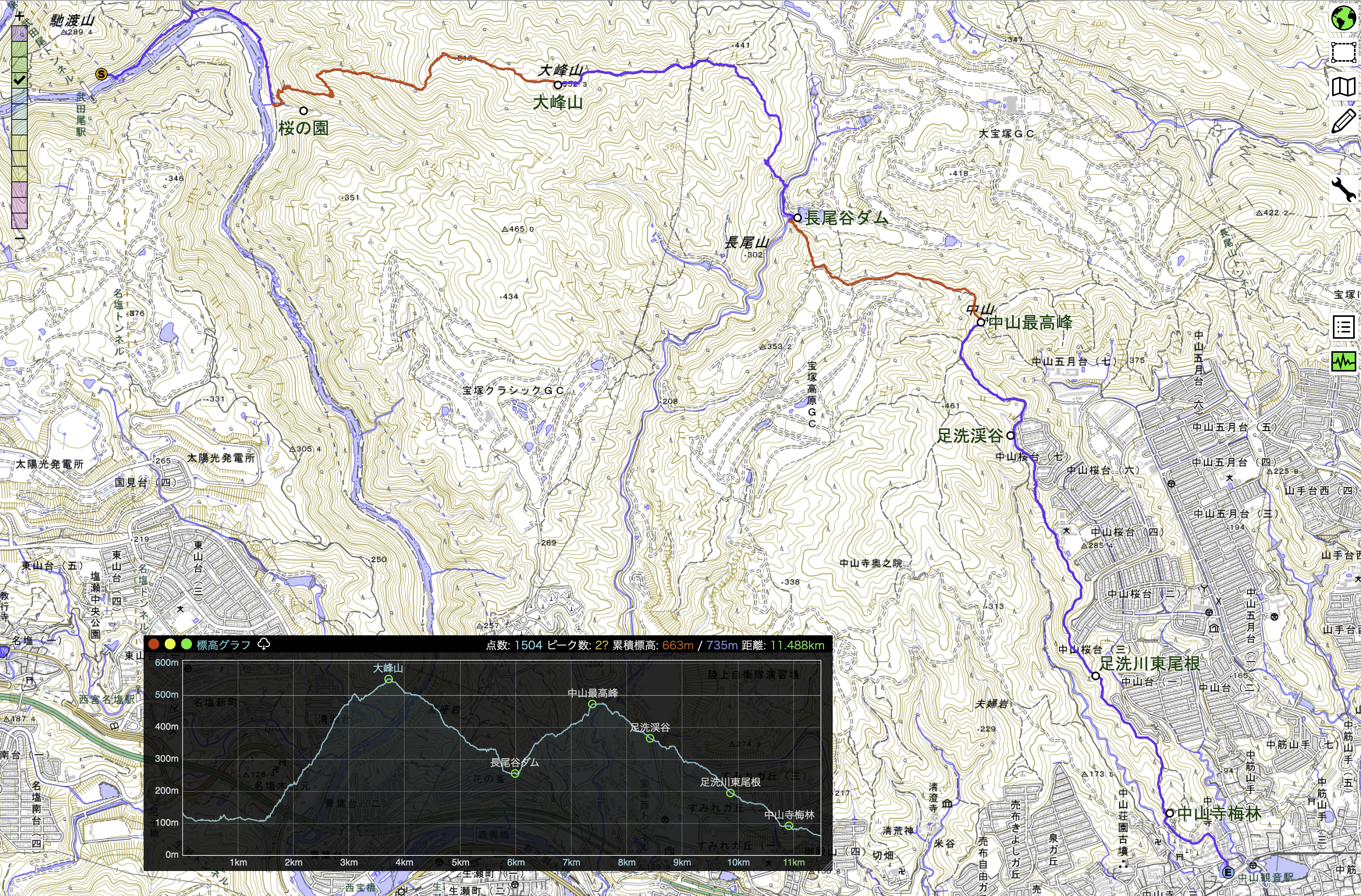The height and width of the screenshot is (896, 1361).
Task: Click the 大宝塚GC map label
Action: [x=1006, y=133]
